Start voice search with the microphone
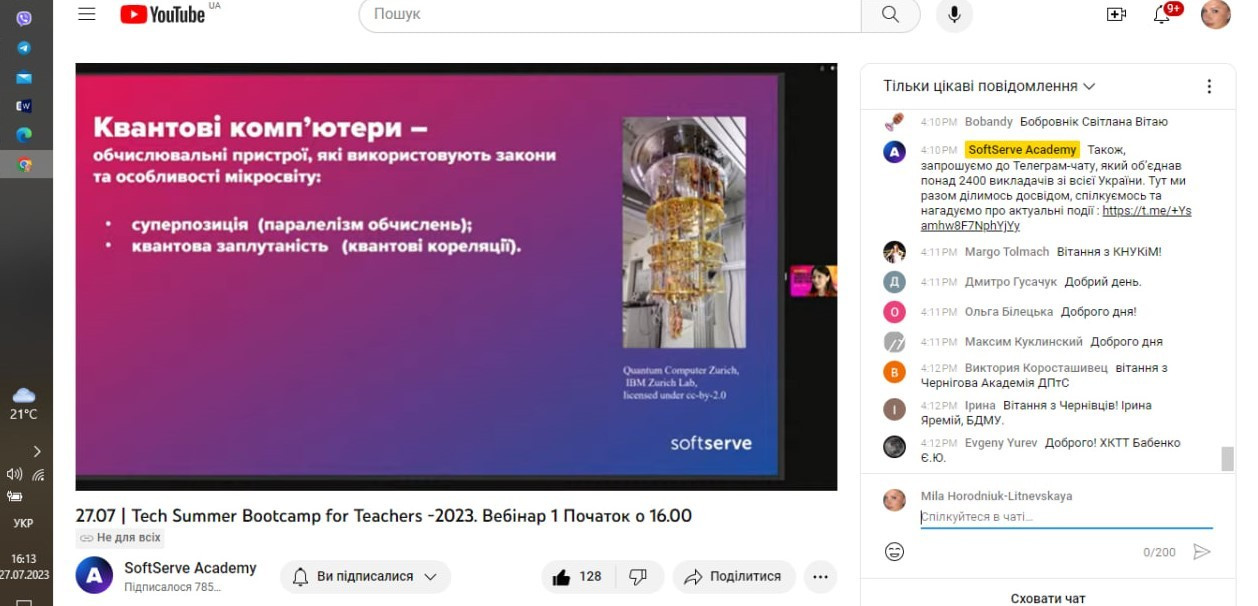Screen dimensions: 1258x606 (x=954, y=14)
